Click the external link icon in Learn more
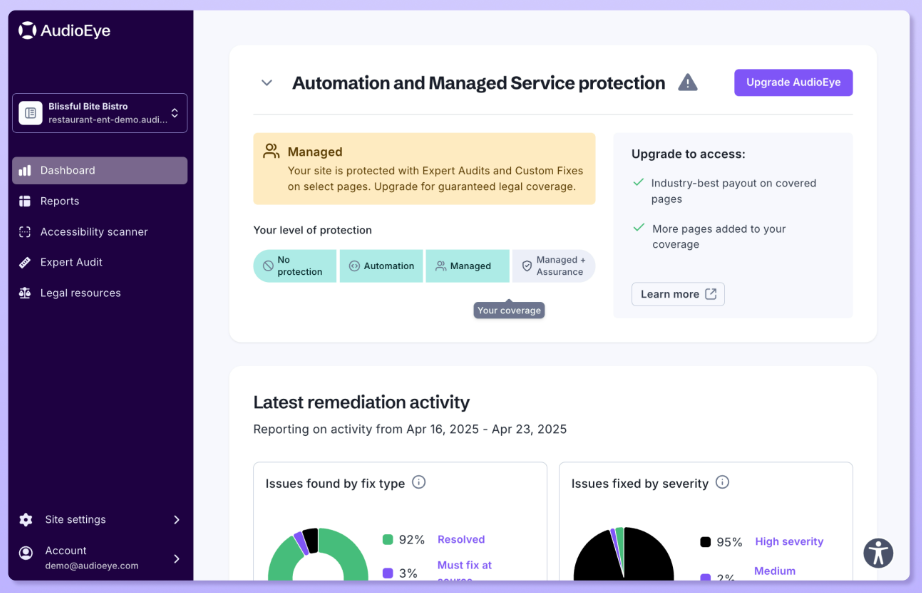 711,294
